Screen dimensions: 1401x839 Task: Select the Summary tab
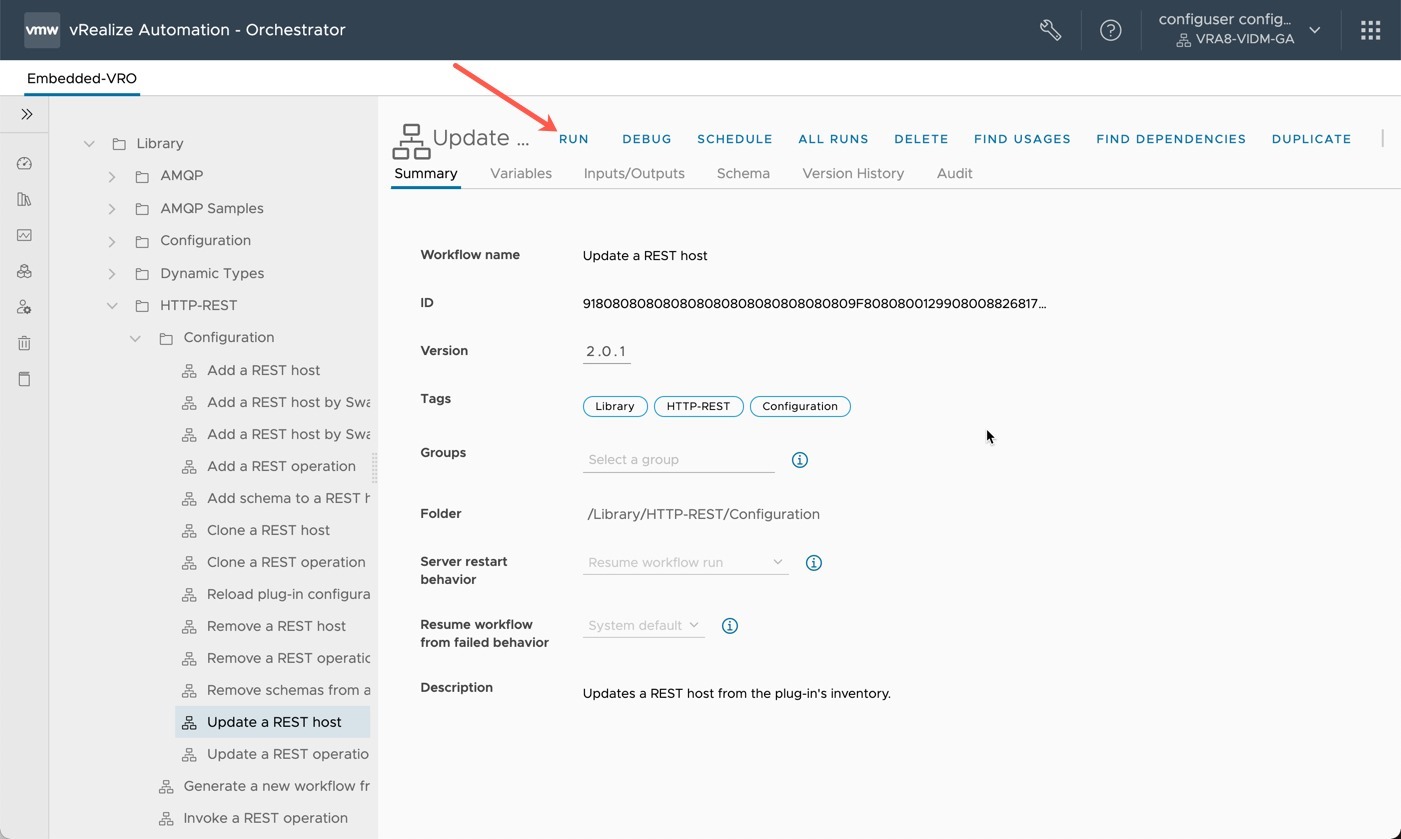[x=426, y=173]
